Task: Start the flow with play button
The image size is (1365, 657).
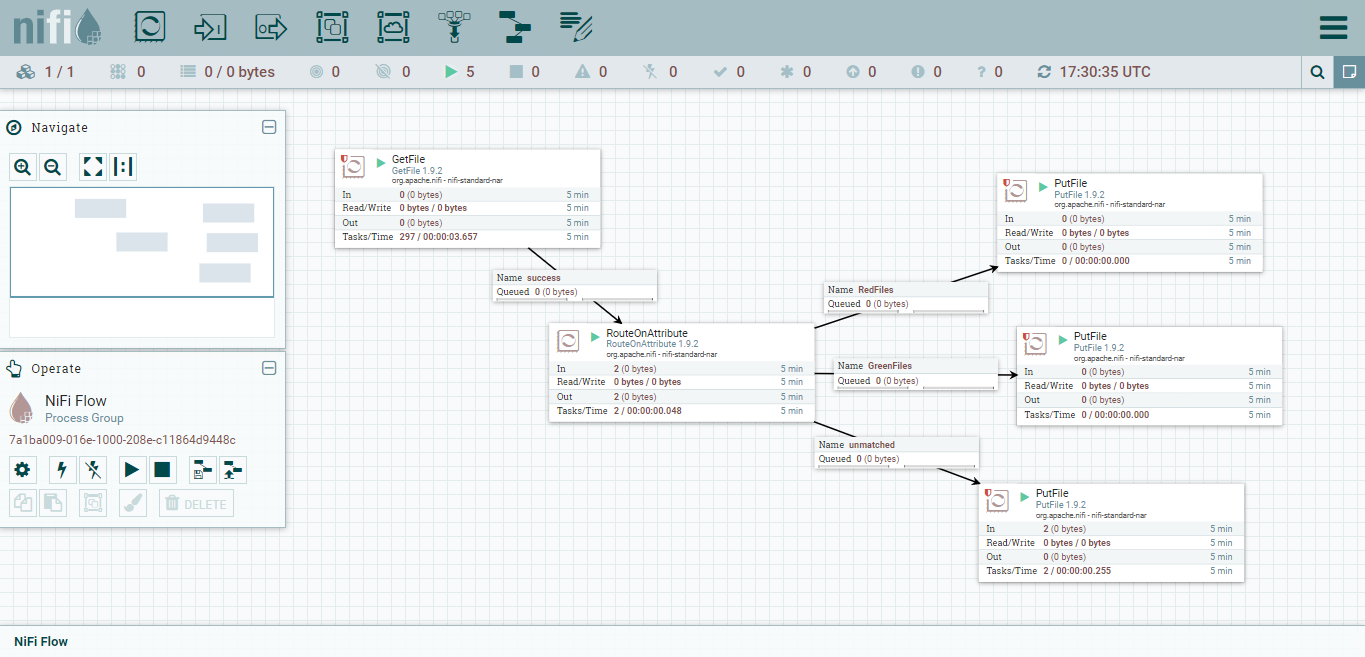Action: tap(131, 469)
